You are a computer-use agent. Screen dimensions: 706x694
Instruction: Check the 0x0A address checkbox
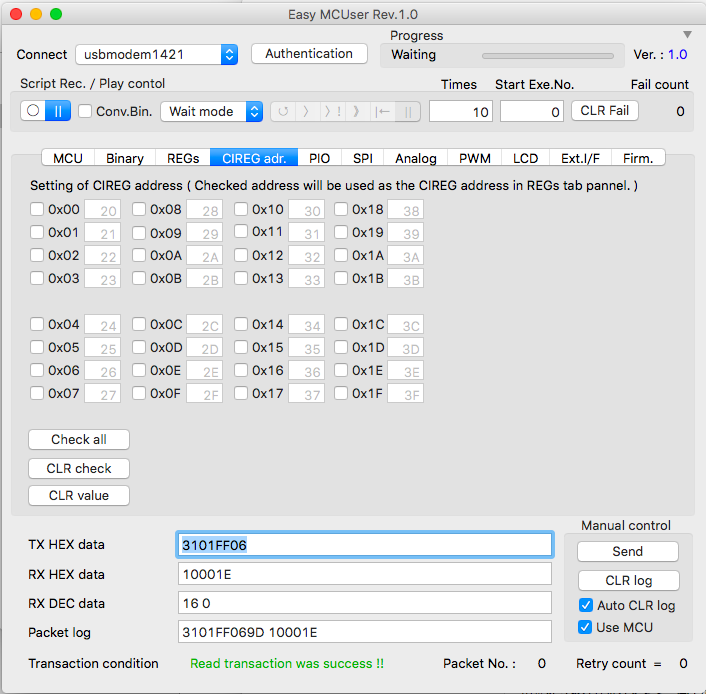pyautogui.click(x=139, y=255)
